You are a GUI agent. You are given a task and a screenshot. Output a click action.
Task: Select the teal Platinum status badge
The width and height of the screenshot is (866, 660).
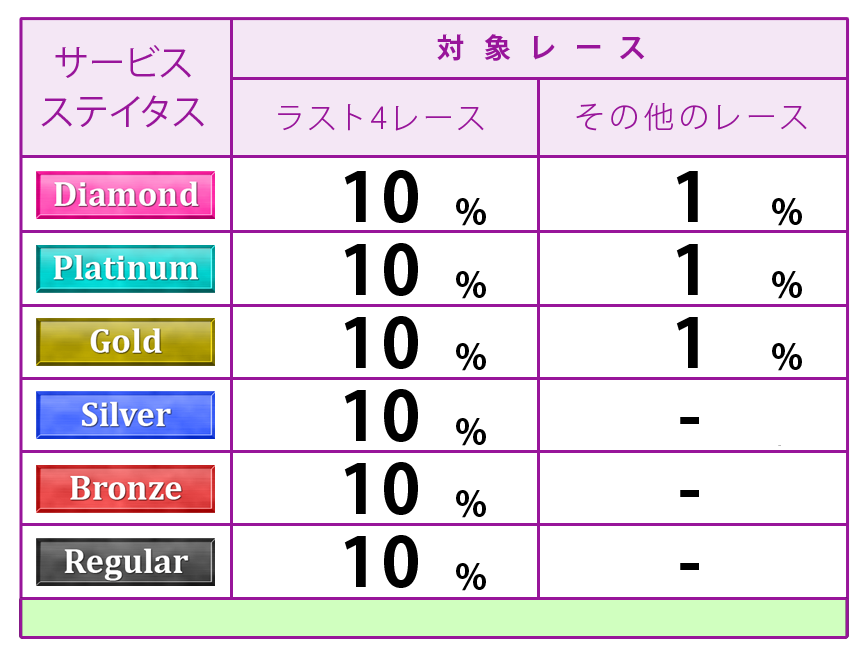125,268
